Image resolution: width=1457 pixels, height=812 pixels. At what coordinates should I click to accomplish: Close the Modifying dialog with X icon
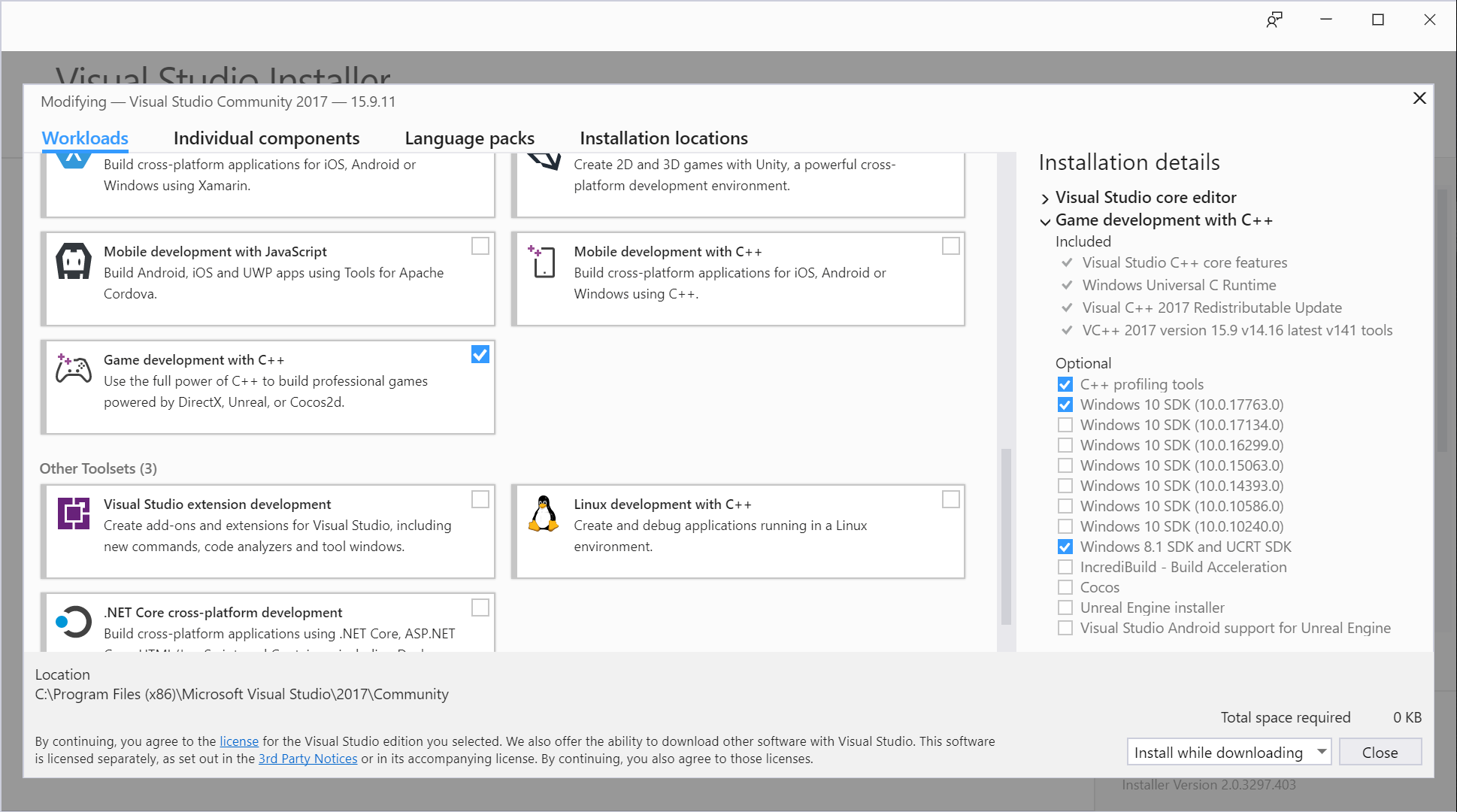(x=1419, y=98)
